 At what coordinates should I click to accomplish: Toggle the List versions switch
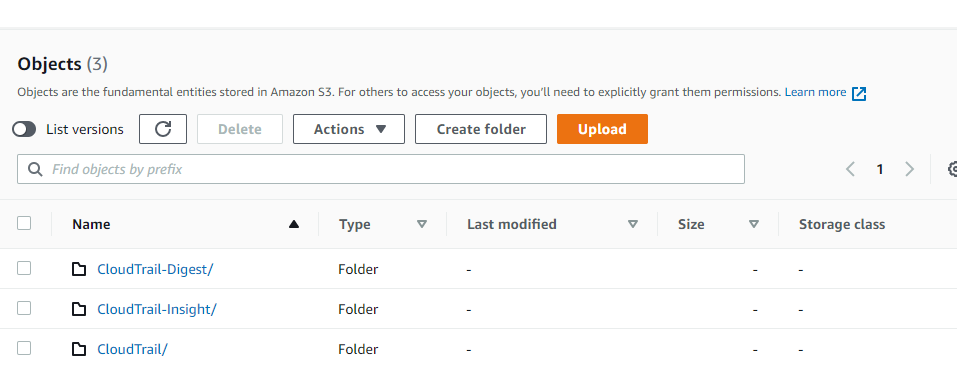(x=25, y=129)
